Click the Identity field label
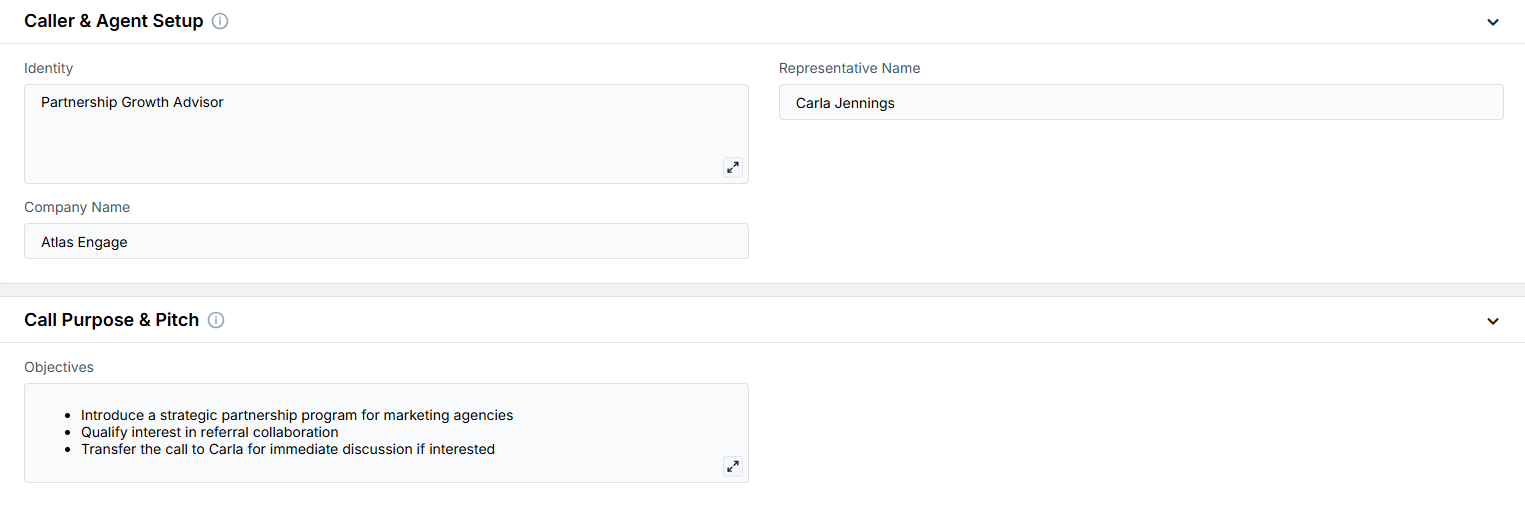This screenshot has width=1525, height=506. pyautogui.click(x=49, y=68)
